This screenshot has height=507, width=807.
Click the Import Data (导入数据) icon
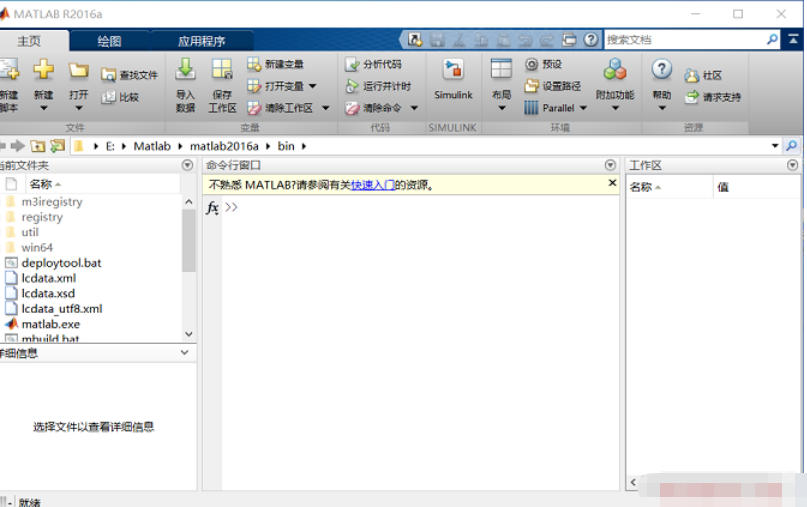pyautogui.click(x=185, y=70)
